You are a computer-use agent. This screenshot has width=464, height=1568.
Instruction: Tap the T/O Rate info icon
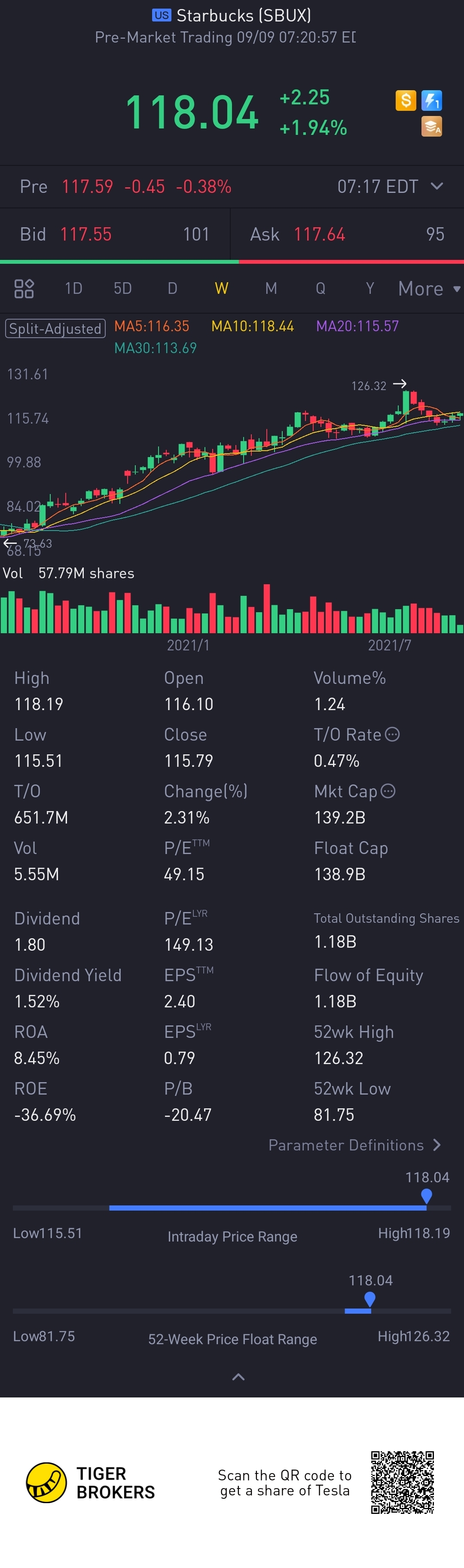point(393,734)
